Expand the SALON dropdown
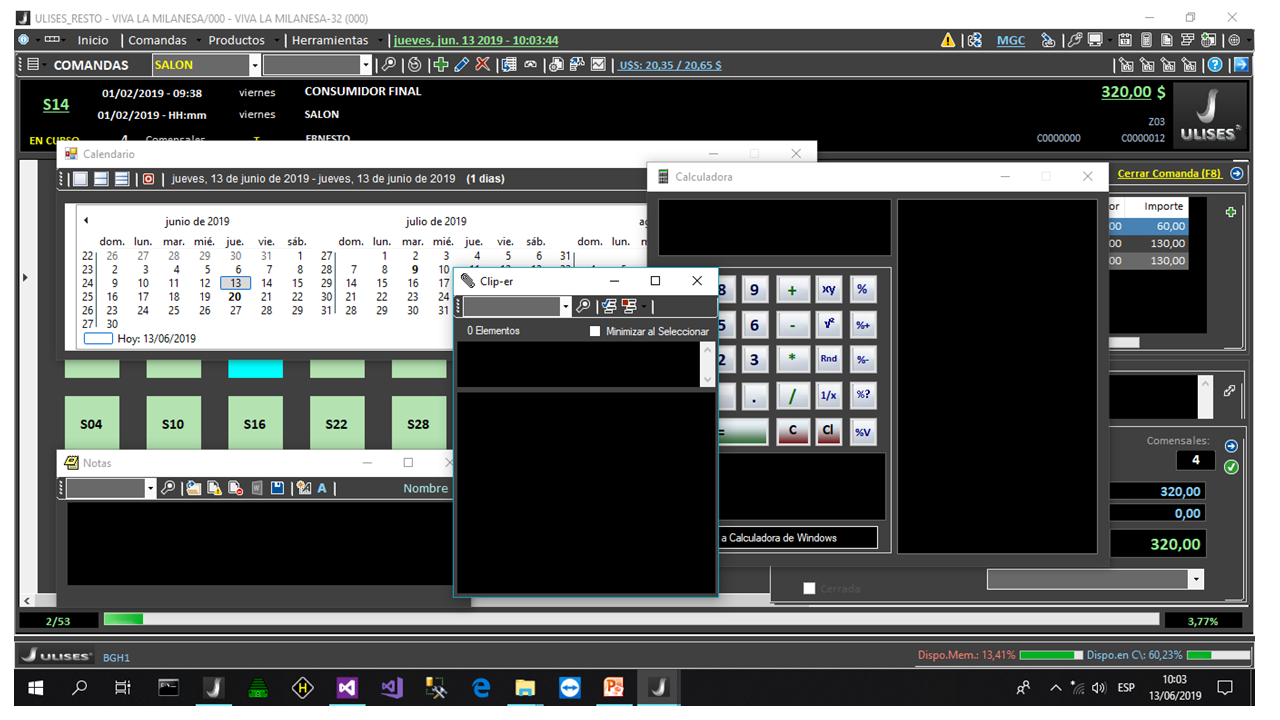Screen dimensions: 1280x720 point(255,65)
